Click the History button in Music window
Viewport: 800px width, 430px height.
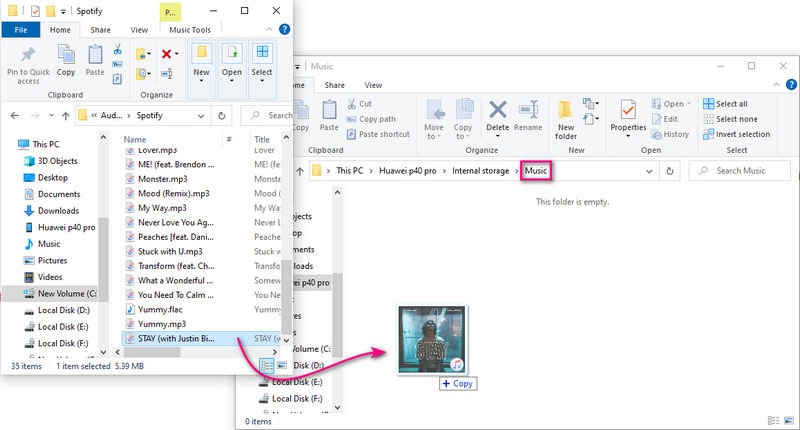pos(670,135)
